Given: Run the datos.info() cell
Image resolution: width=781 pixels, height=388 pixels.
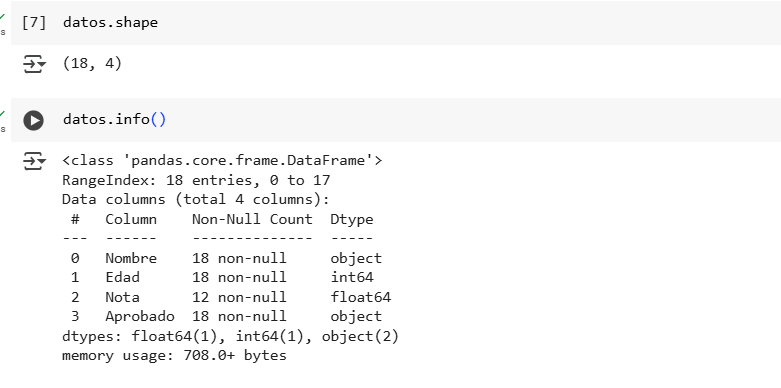Looking at the screenshot, I should pos(33,121).
